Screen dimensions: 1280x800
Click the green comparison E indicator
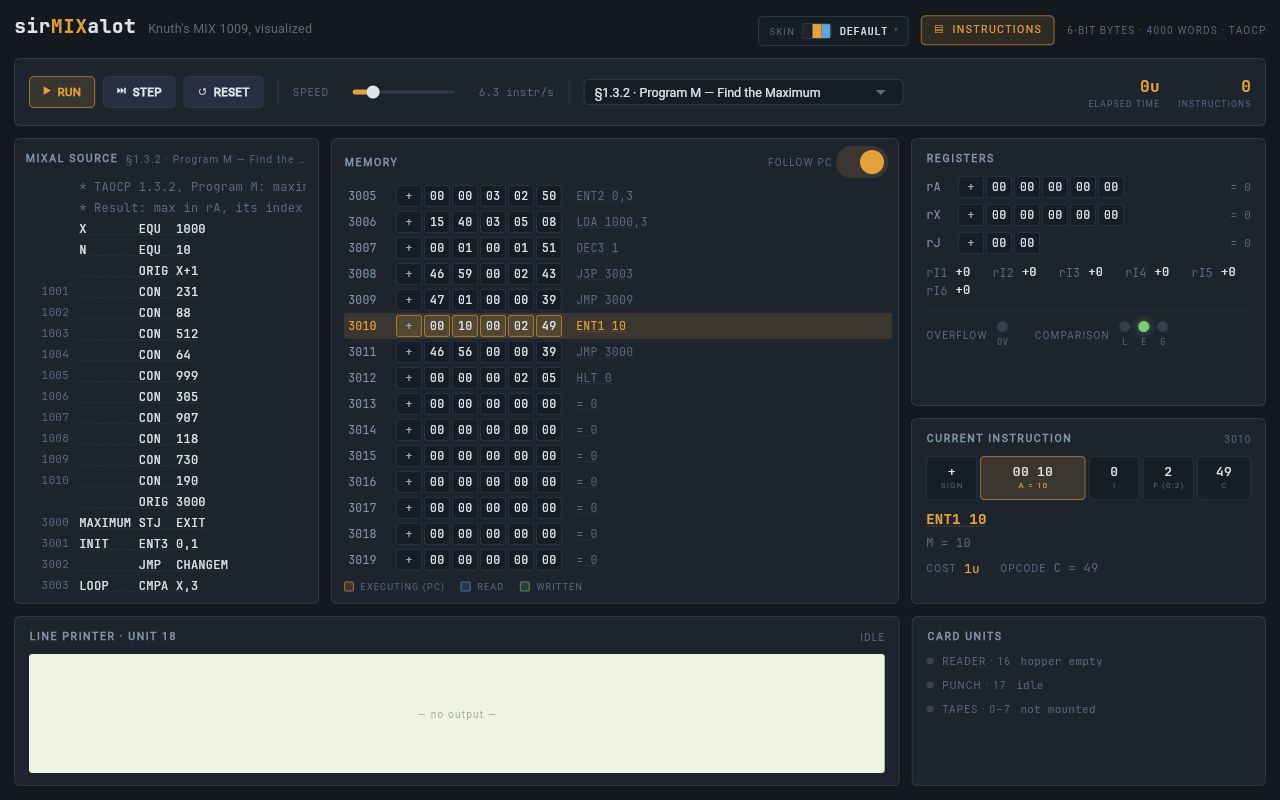coord(1143,327)
